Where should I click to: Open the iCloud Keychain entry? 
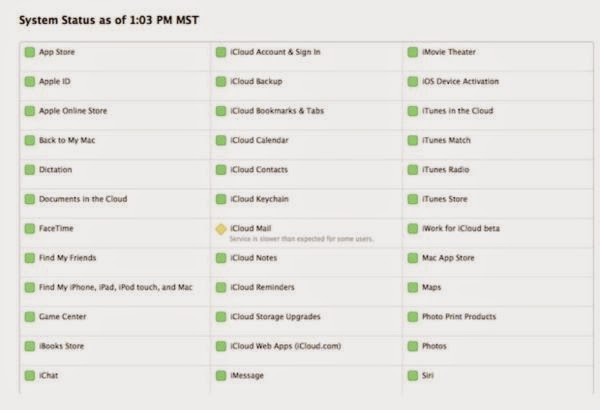coord(259,199)
